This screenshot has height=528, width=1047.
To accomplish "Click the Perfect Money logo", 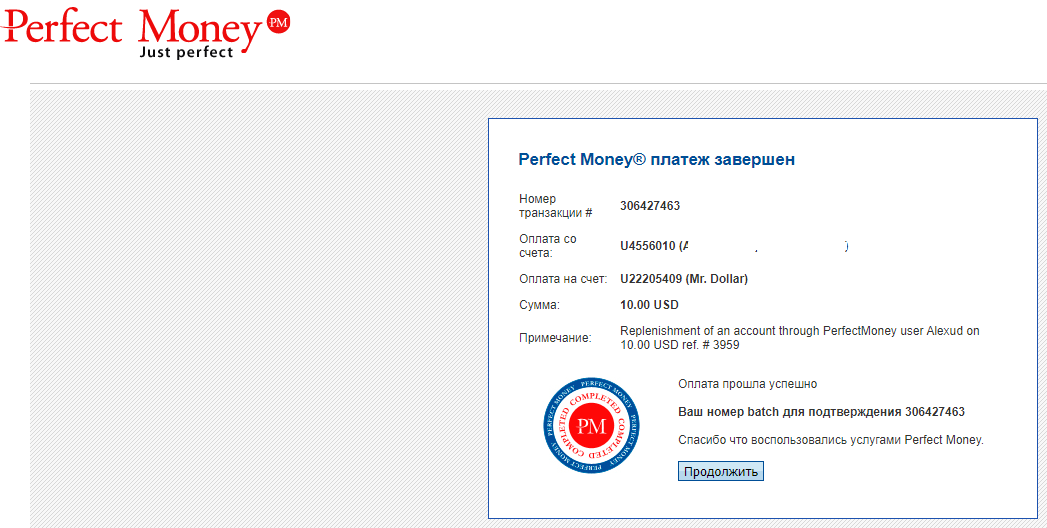I will (x=145, y=33).
